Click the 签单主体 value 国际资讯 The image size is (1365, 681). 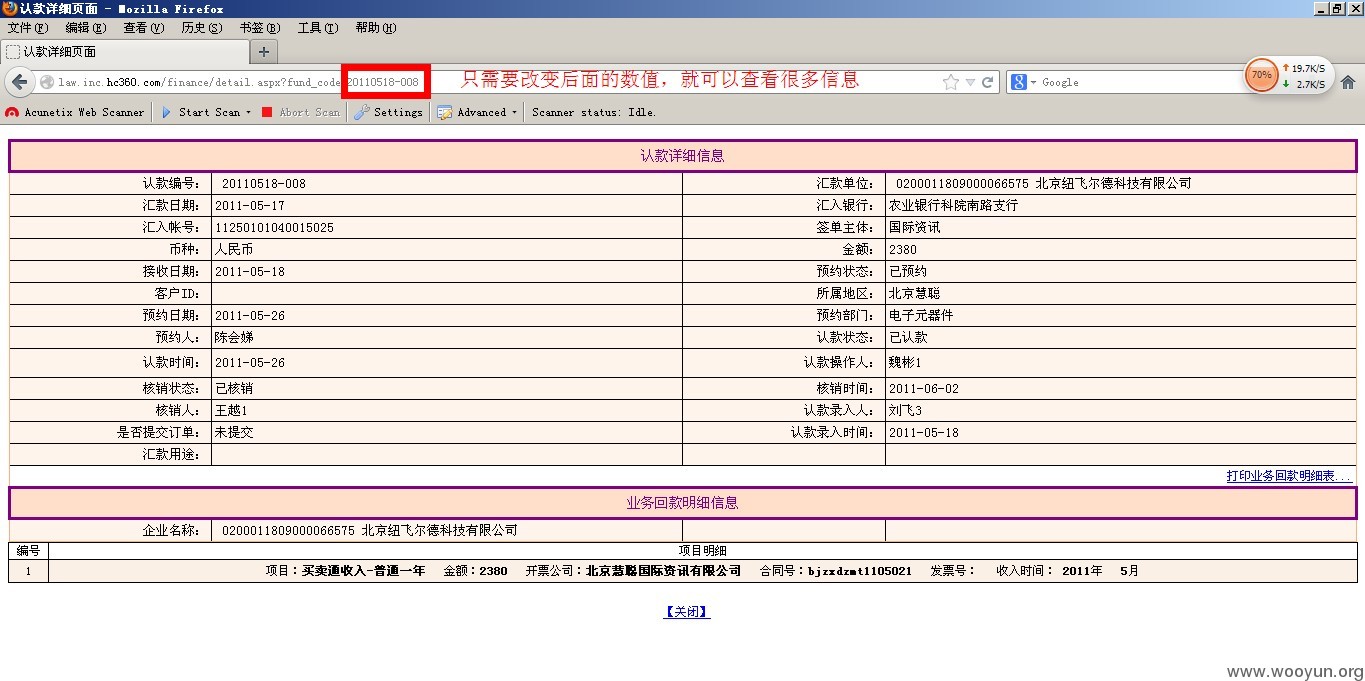915,228
